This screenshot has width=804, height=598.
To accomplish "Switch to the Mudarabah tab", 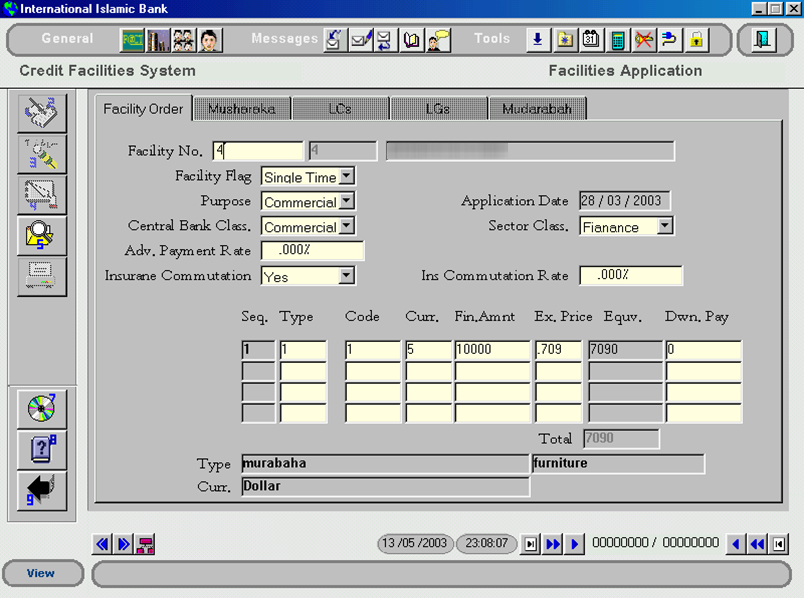I will click(x=537, y=109).
